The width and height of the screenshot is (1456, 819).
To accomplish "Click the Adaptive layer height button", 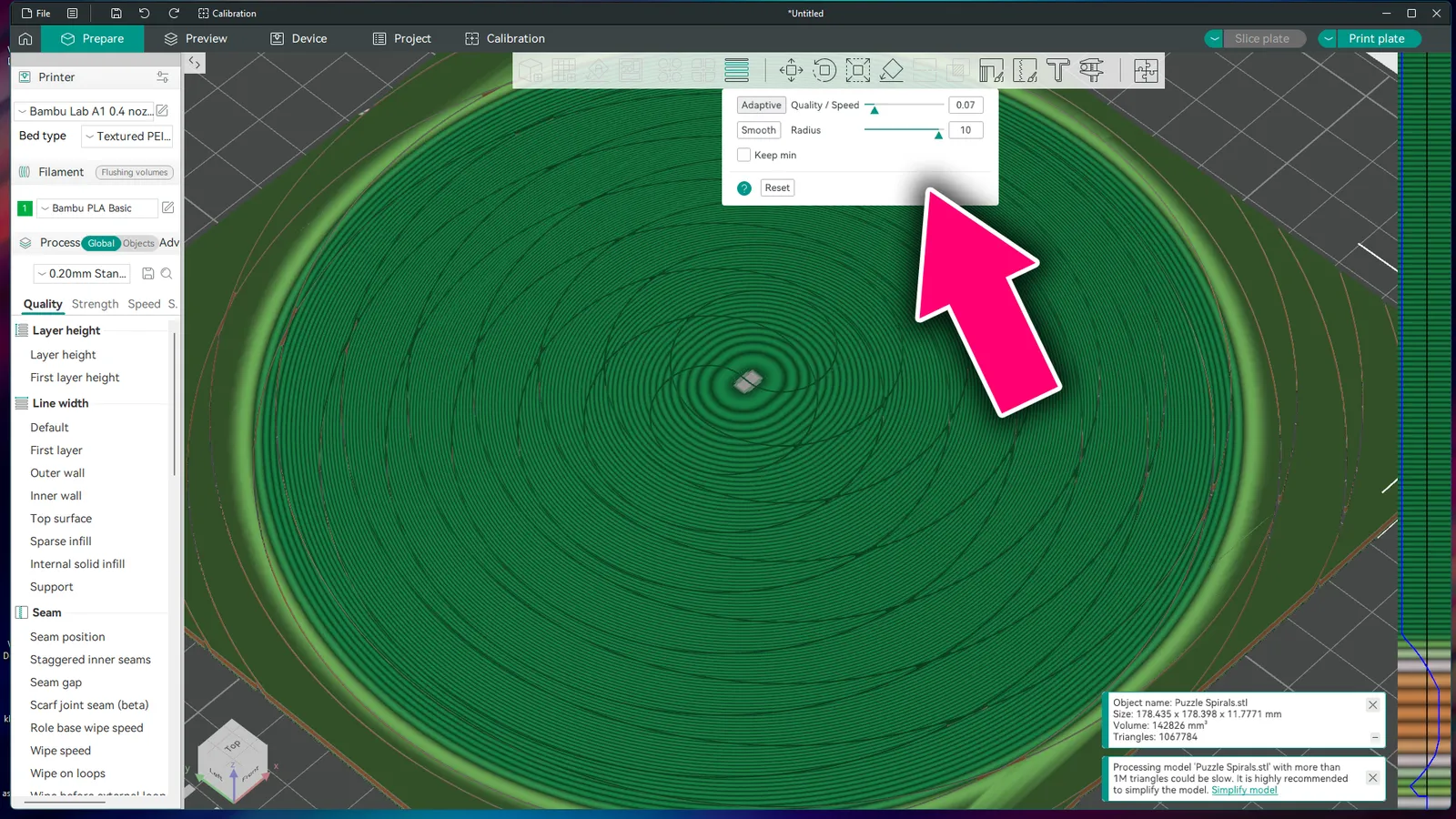I will 761,105.
